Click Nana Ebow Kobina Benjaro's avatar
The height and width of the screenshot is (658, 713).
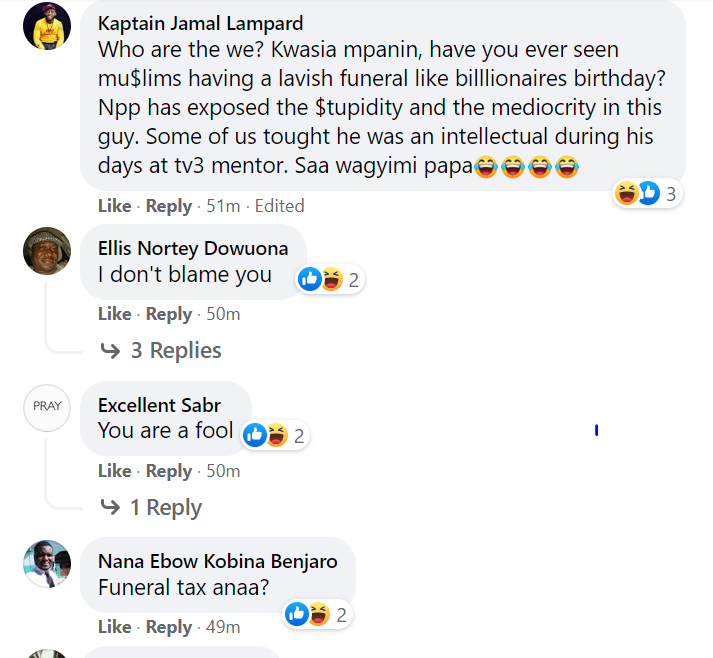pyautogui.click(x=47, y=564)
